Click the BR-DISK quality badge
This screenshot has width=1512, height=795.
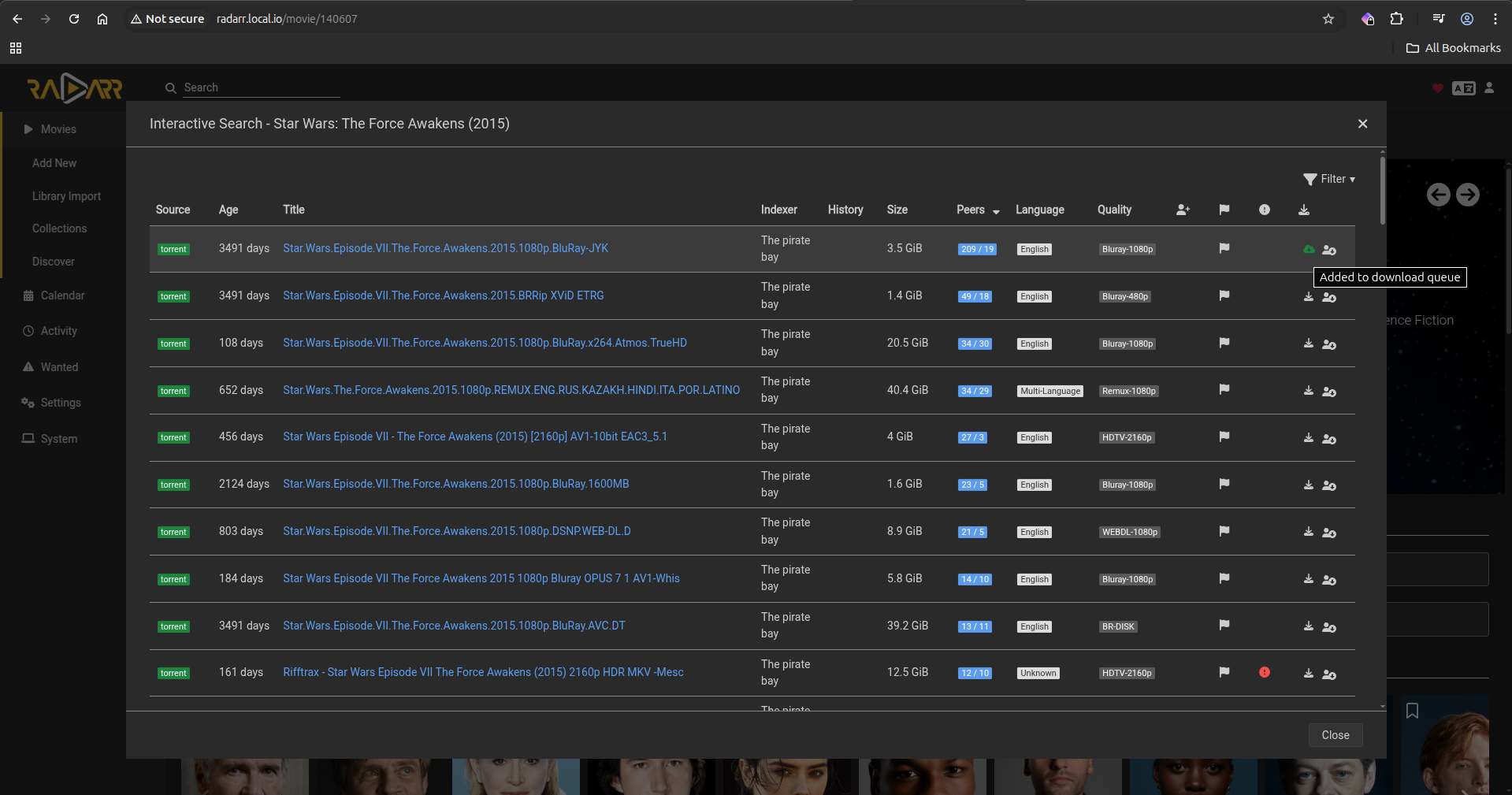(1118, 626)
